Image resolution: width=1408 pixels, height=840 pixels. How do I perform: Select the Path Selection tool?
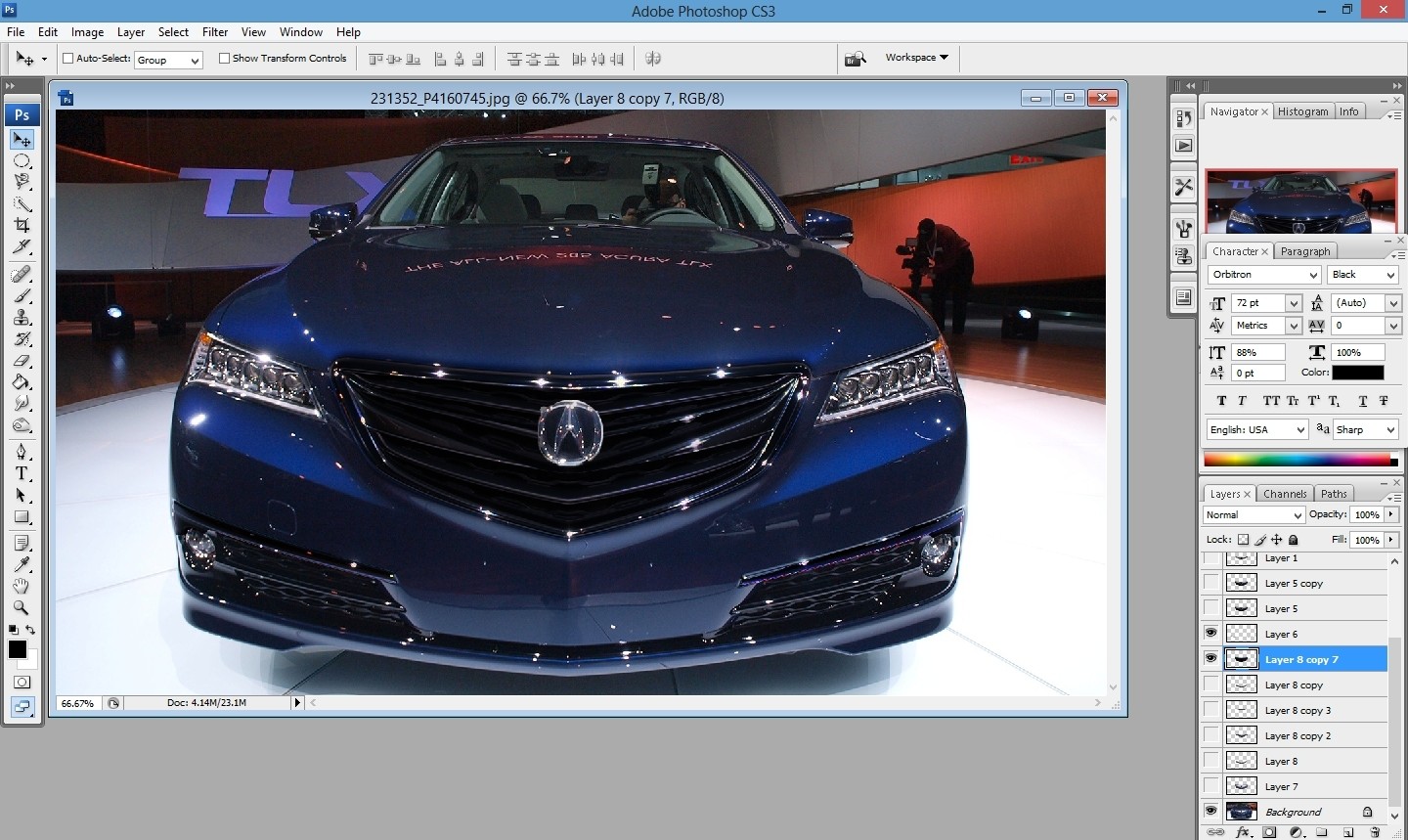pyautogui.click(x=22, y=496)
